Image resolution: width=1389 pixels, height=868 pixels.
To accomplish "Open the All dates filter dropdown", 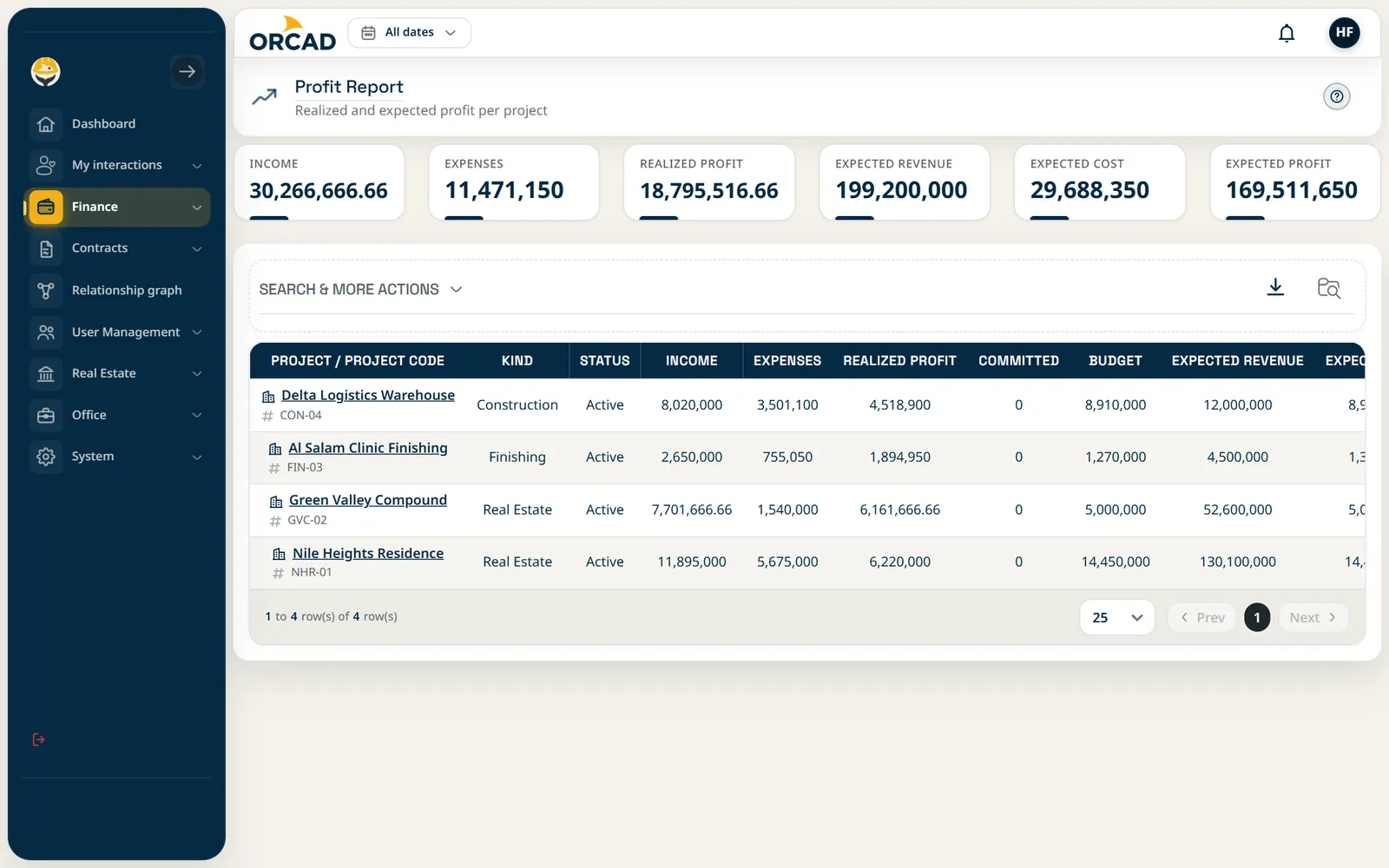I will [x=409, y=33].
